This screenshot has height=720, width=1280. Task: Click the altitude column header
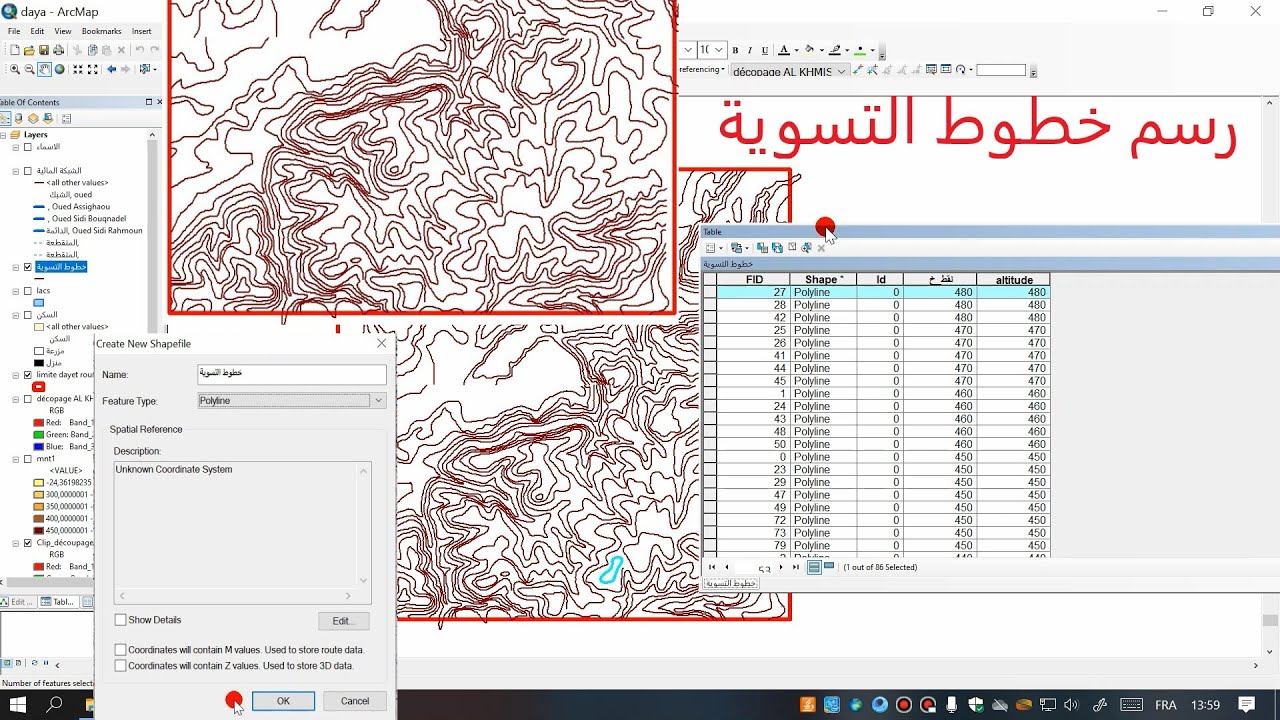[1014, 280]
